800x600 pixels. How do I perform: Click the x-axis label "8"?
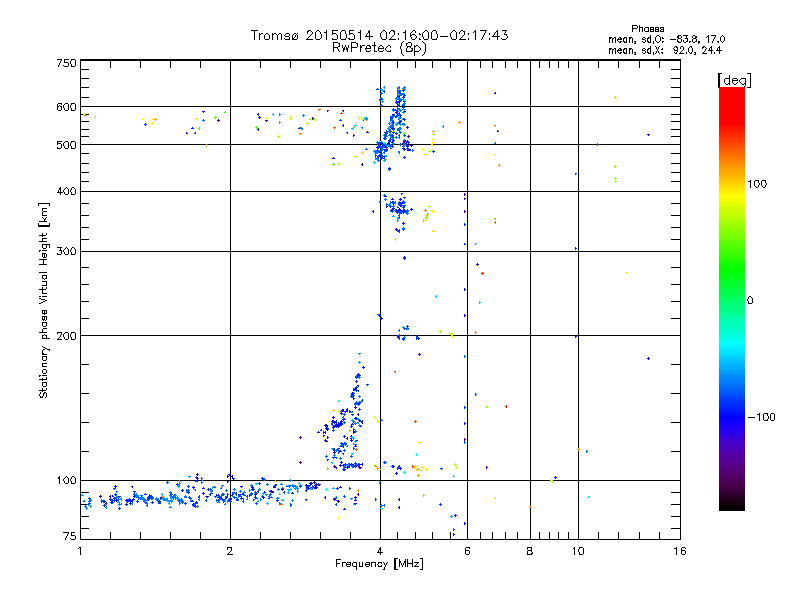tap(530, 551)
